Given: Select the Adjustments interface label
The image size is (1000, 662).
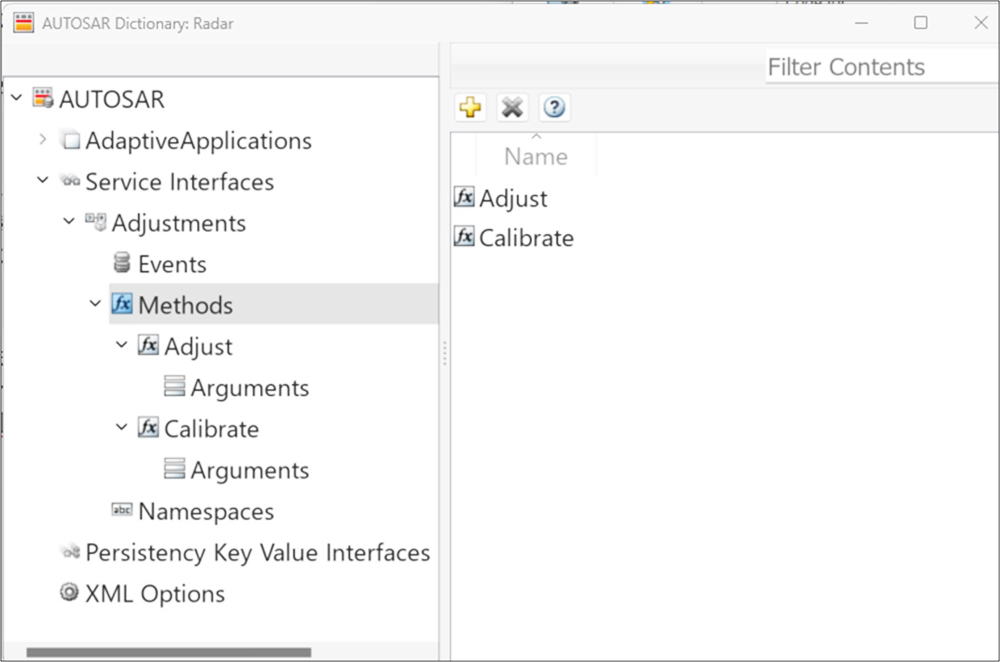Looking at the screenshot, I should click(179, 223).
